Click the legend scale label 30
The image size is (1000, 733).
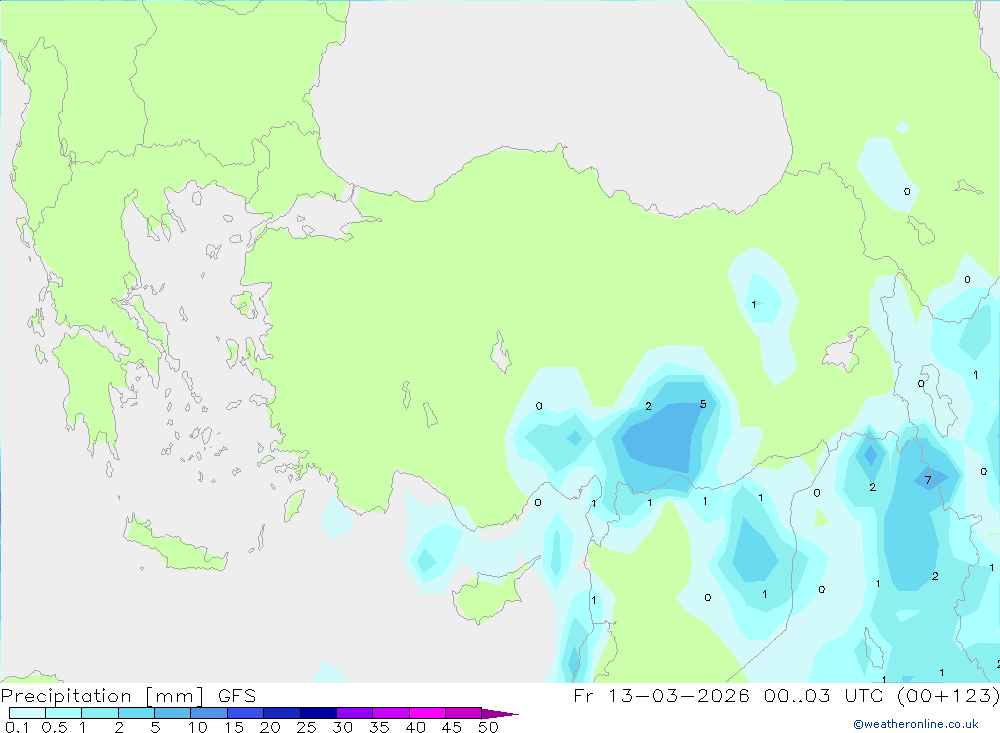(x=342, y=727)
